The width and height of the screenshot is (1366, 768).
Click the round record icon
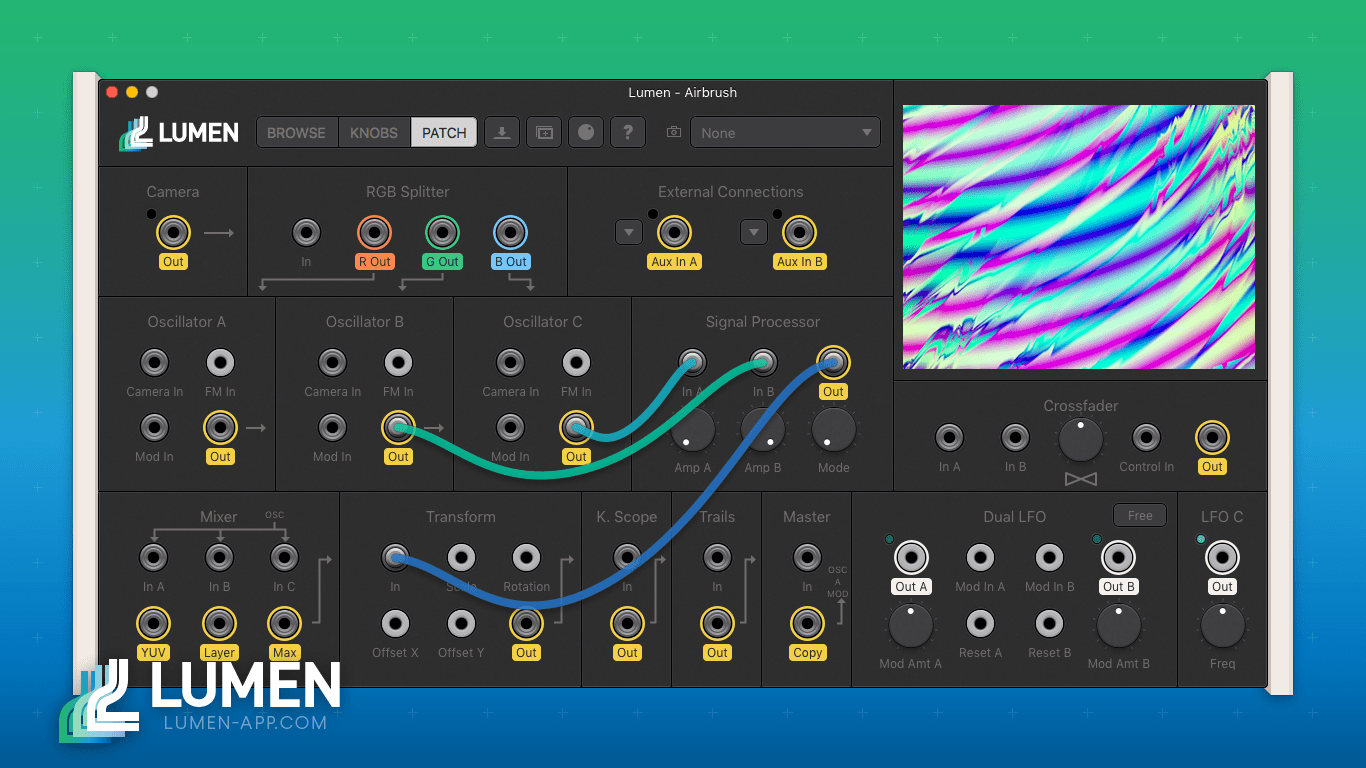coord(586,131)
